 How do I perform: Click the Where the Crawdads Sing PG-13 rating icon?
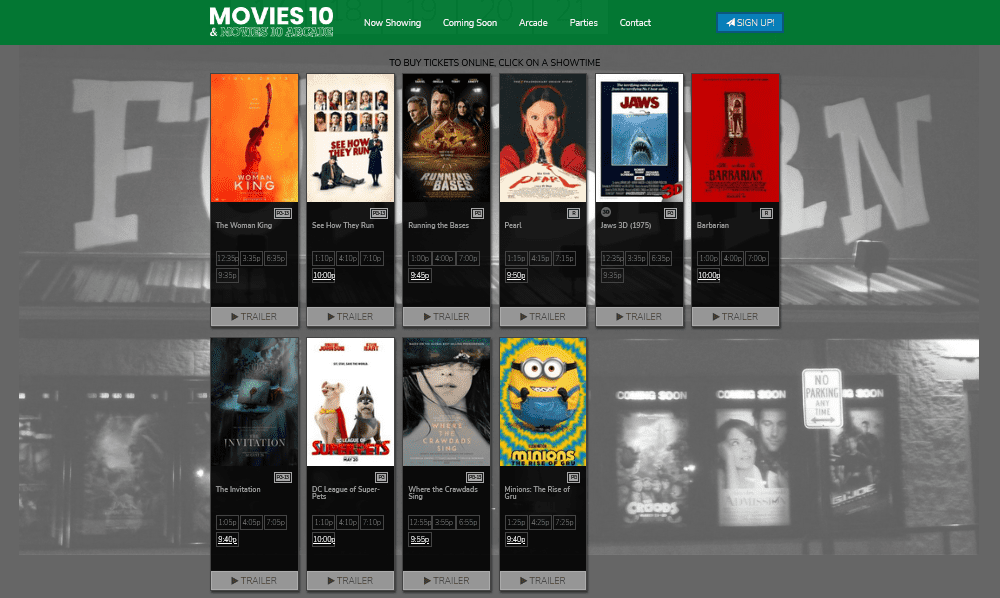tap(475, 478)
